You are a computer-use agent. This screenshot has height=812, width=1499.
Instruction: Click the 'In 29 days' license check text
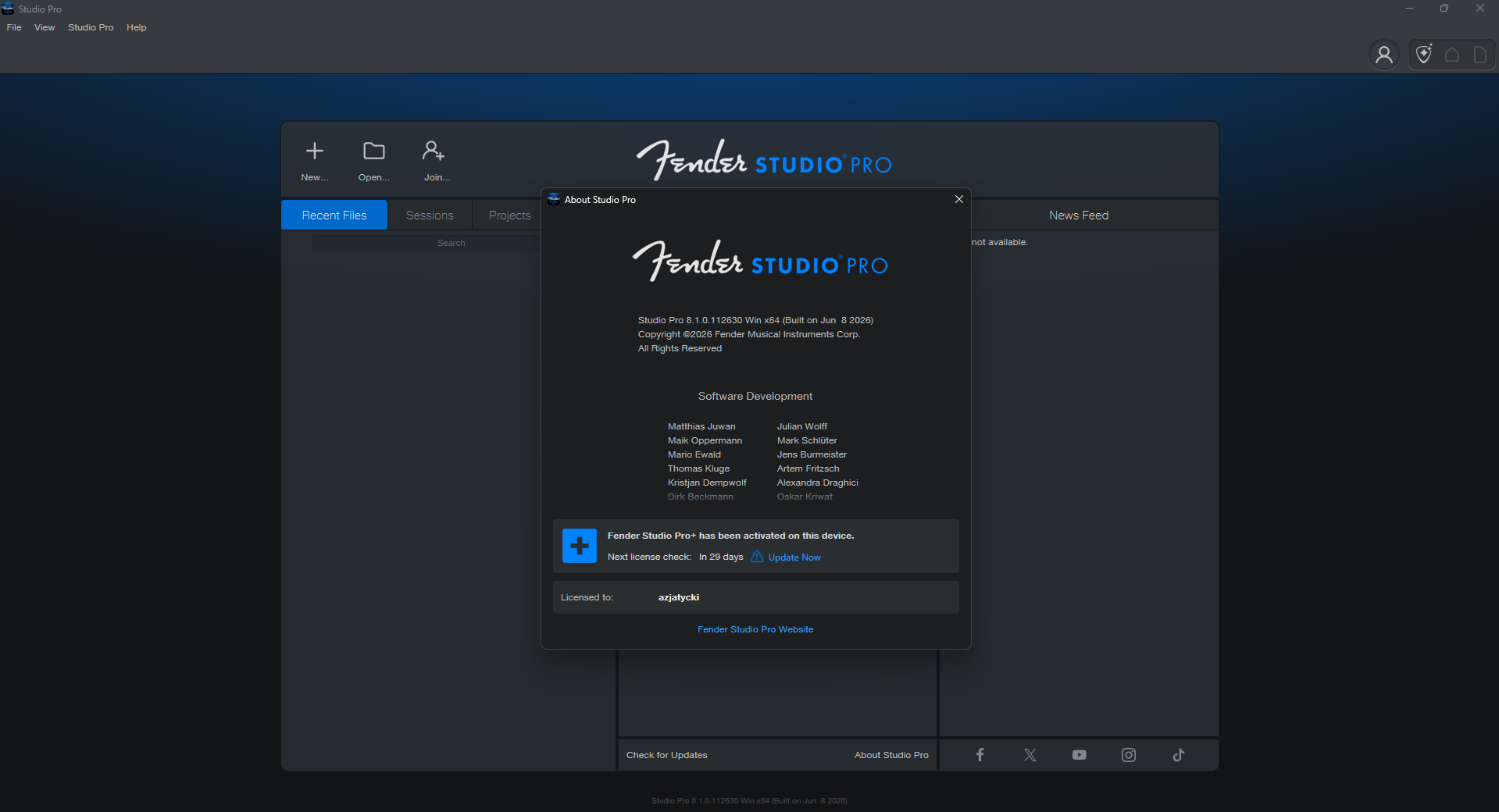point(721,557)
